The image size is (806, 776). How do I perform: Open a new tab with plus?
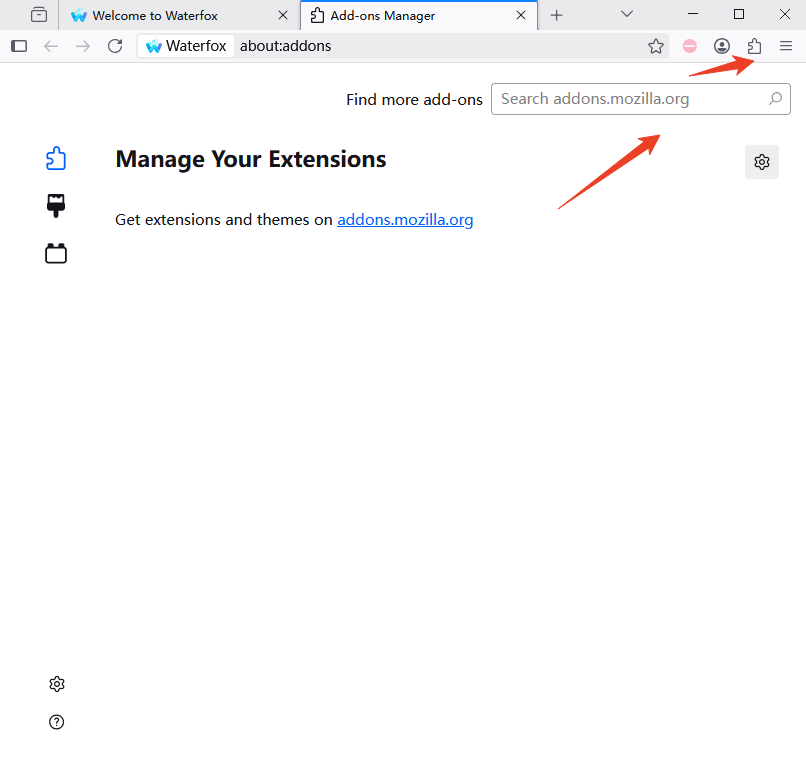(x=556, y=15)
